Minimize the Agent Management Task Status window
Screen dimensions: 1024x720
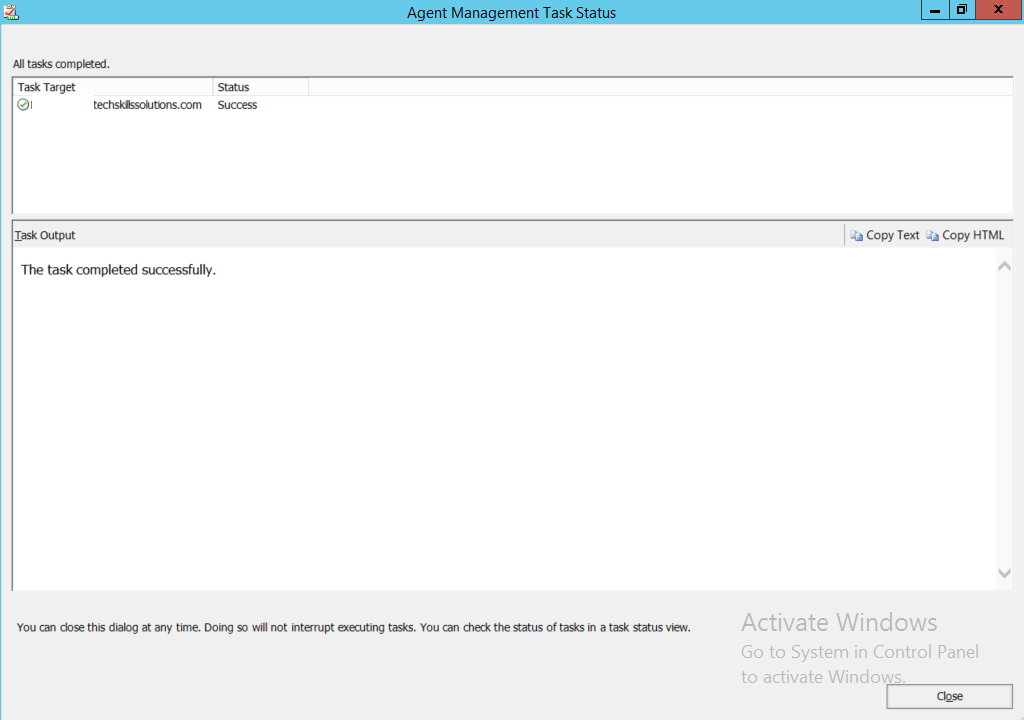[933, 10]
